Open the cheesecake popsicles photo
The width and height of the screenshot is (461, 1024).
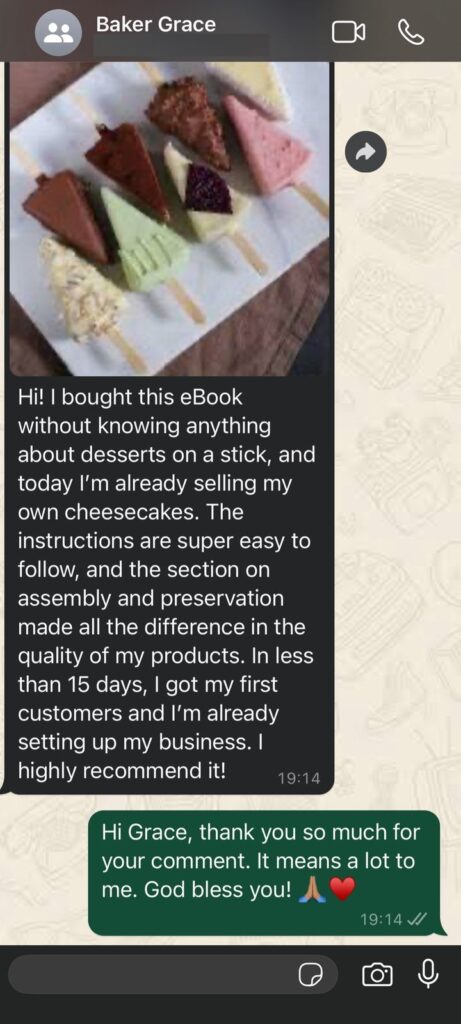click(x=169, y=219)
